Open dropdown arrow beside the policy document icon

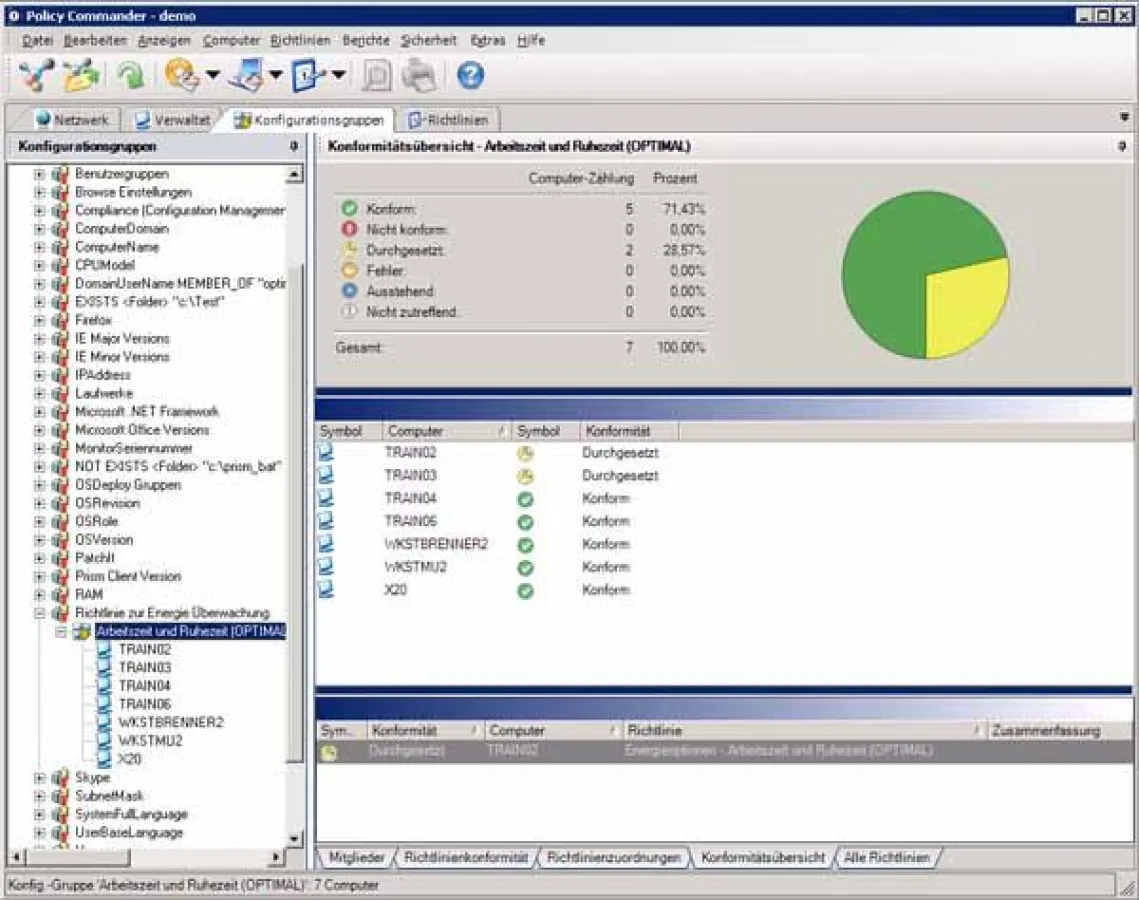340,76
